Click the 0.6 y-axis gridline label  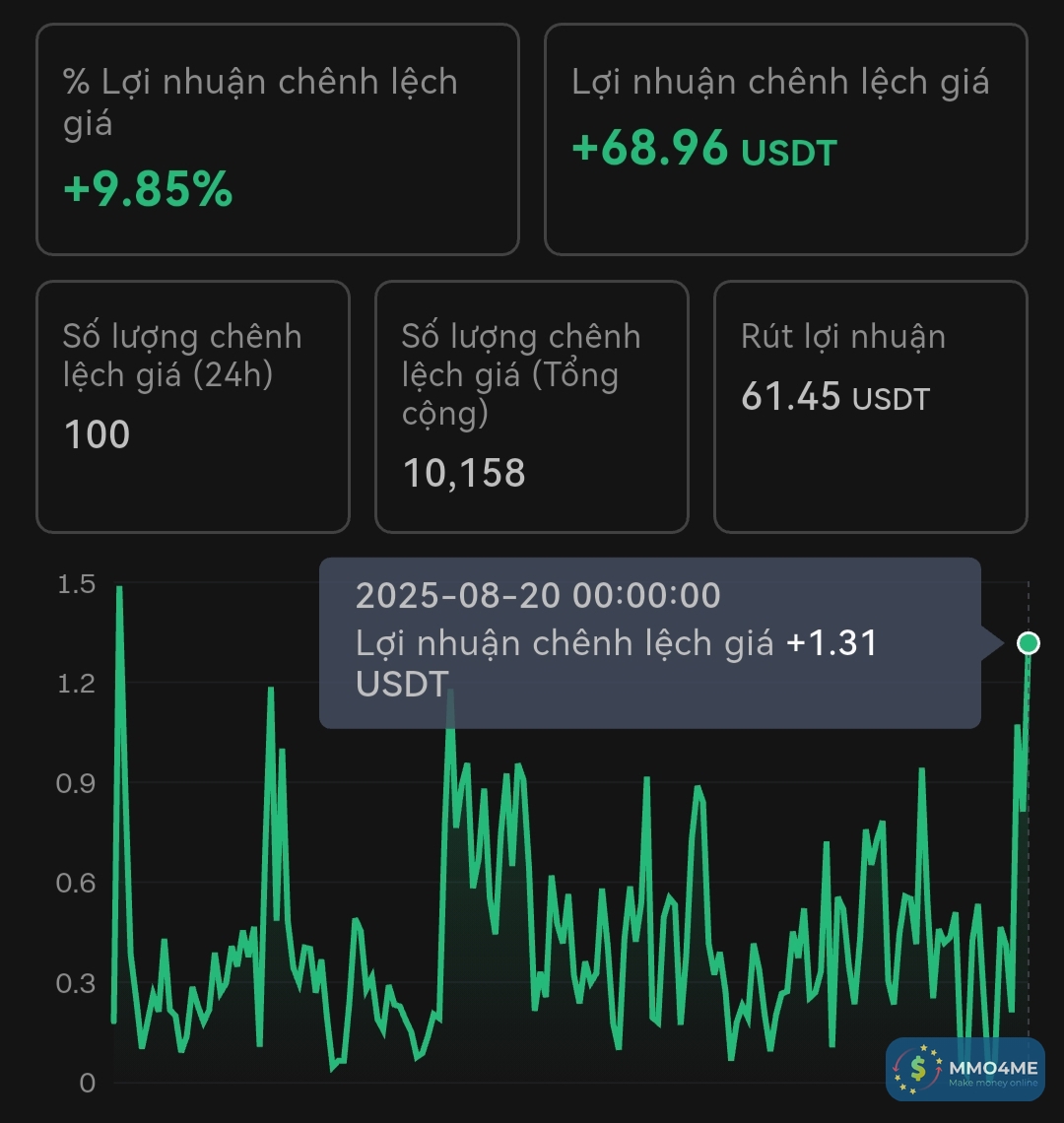76,884
